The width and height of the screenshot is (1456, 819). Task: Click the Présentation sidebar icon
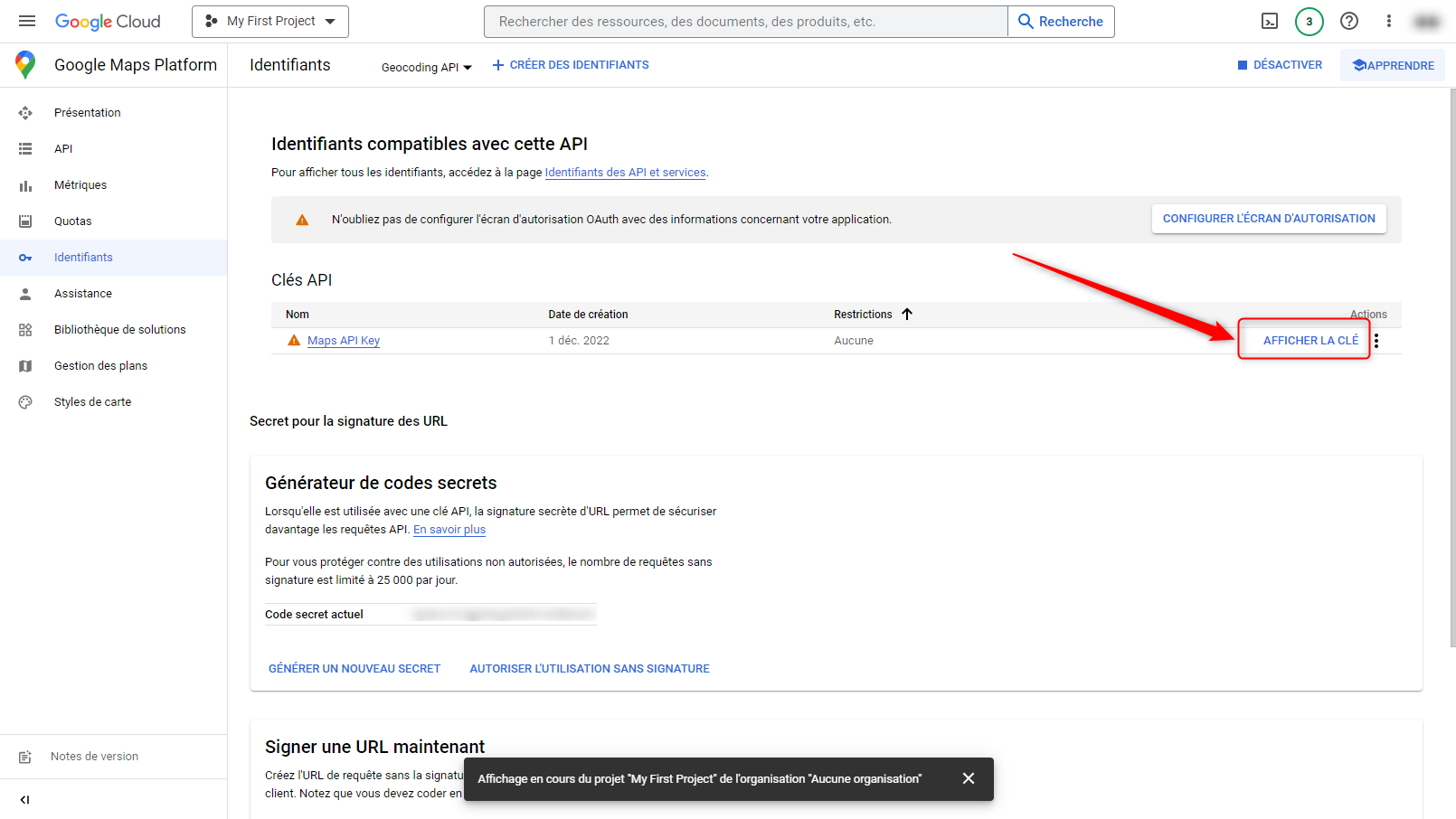click(x=25, y=113)
